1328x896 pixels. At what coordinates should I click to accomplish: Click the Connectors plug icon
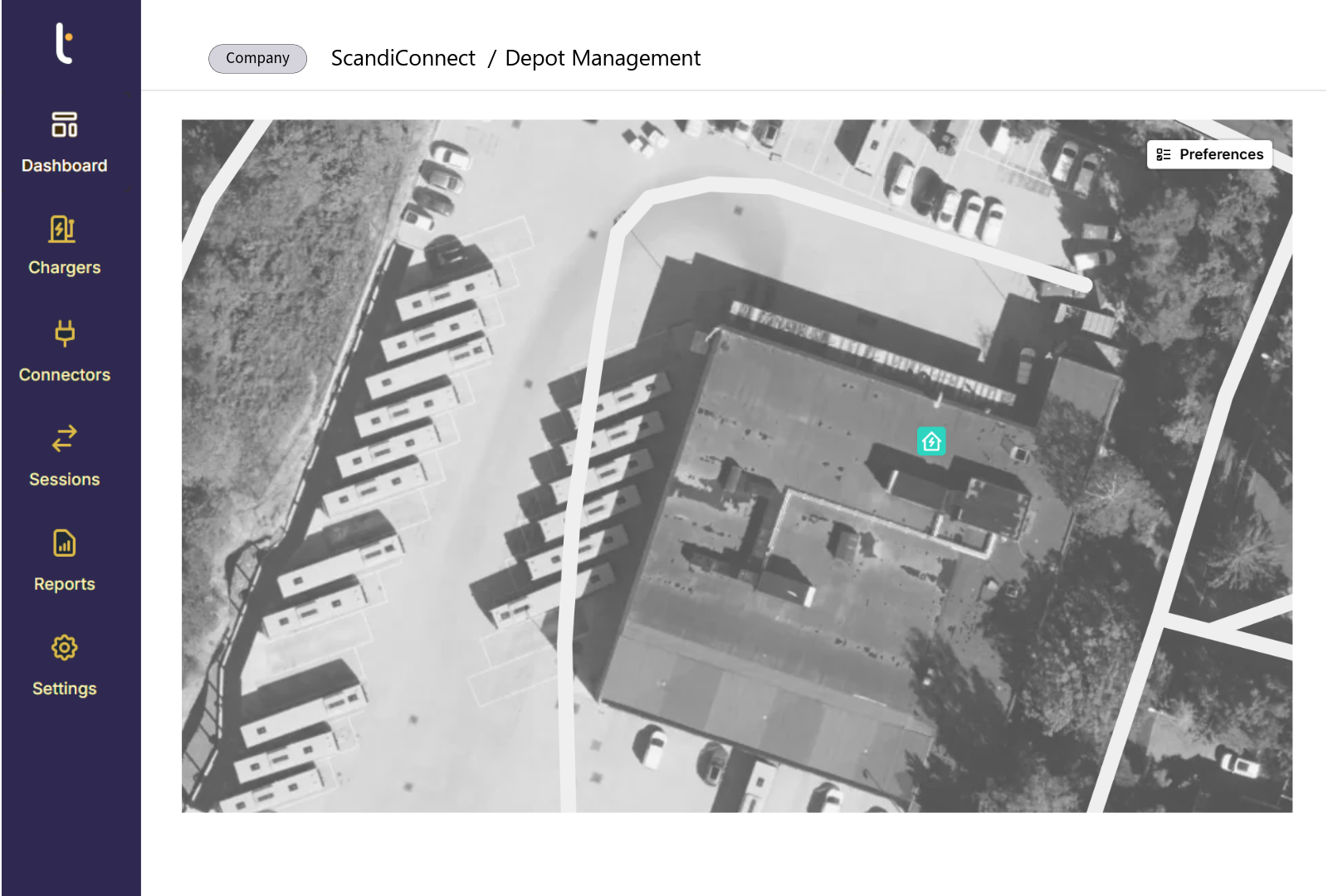click(64, 334)
